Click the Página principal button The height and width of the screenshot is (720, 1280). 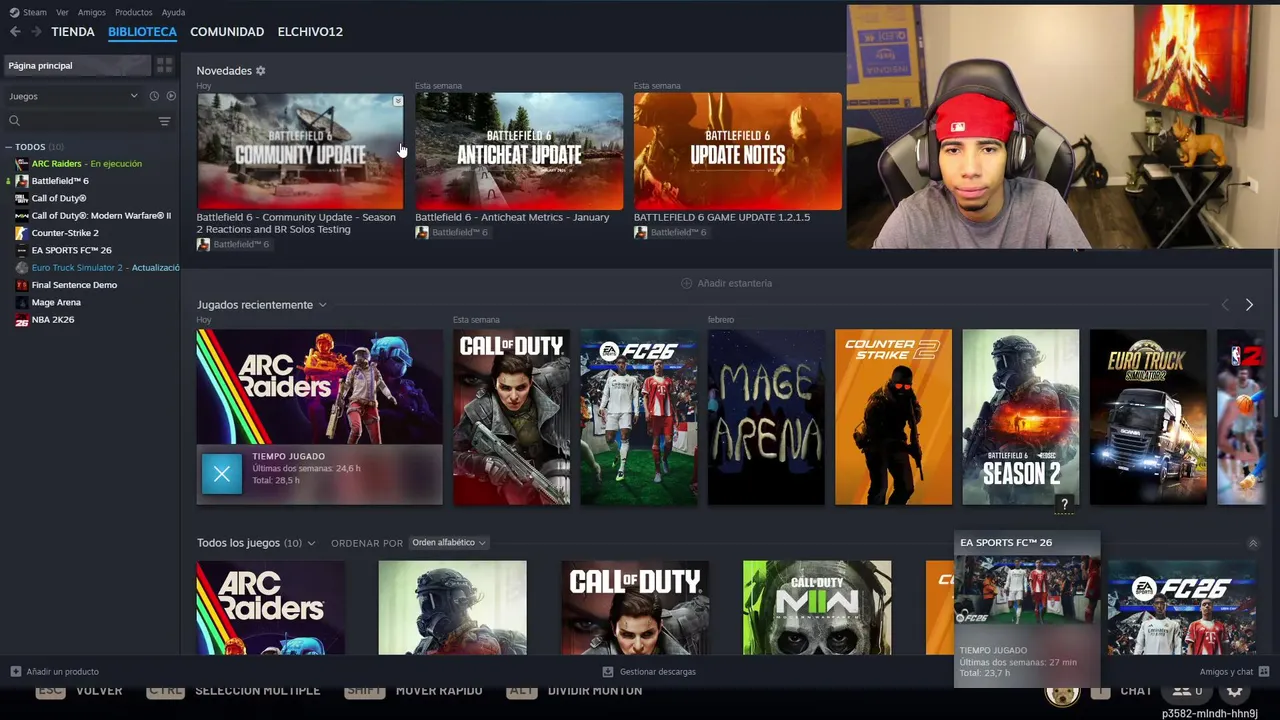[77, 65]
